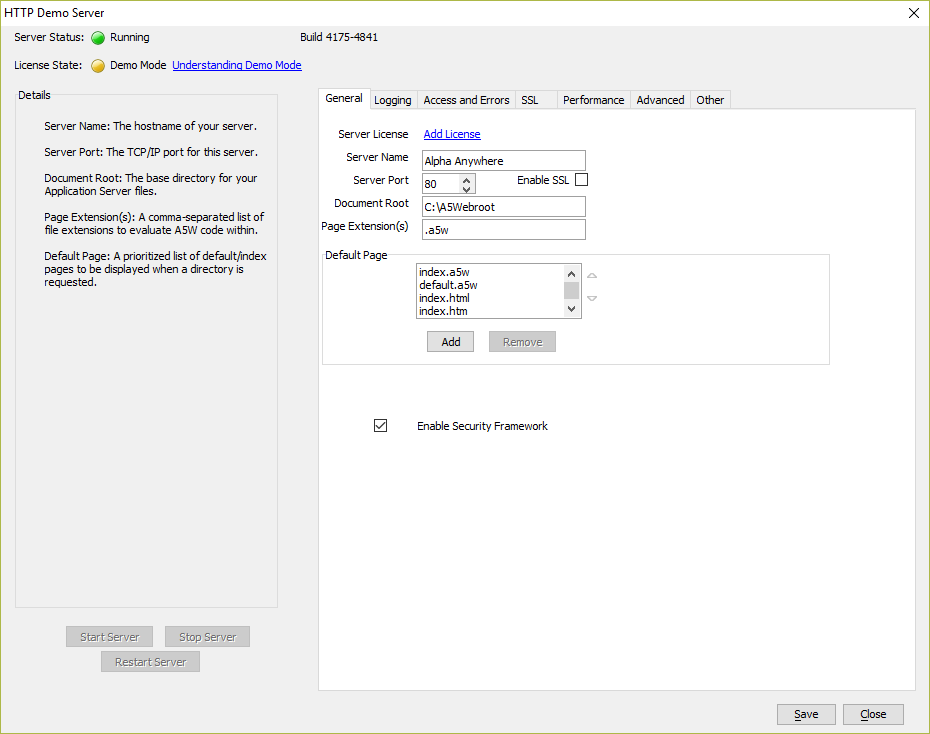Select index.a5w in Default Page list

point(490,272)
